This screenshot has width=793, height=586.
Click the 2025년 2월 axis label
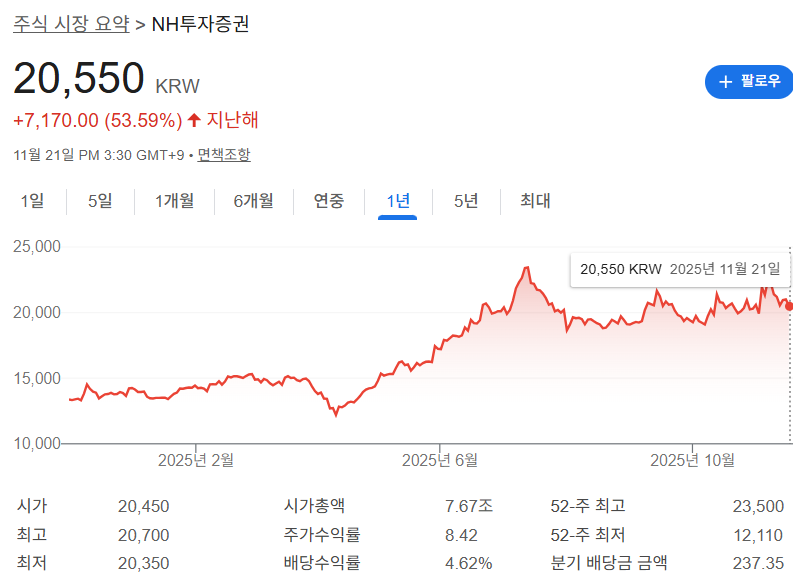pyautogui.click(x=196, y=460)
